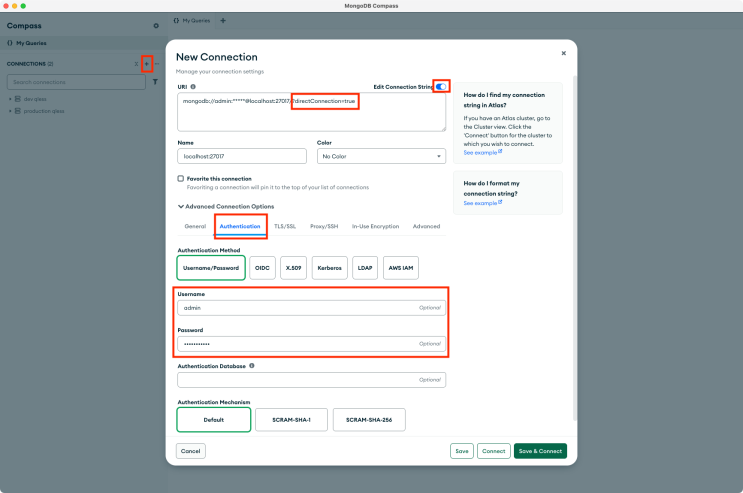Click the Search connections field

tap(76, 82)
